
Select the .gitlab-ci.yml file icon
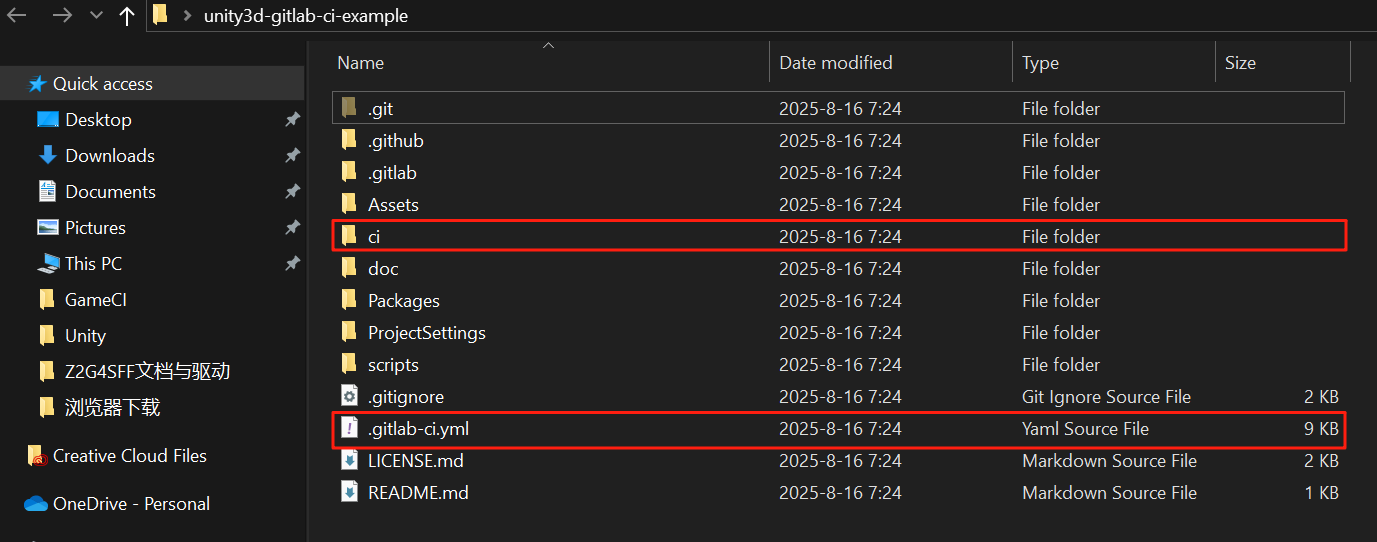349,428
